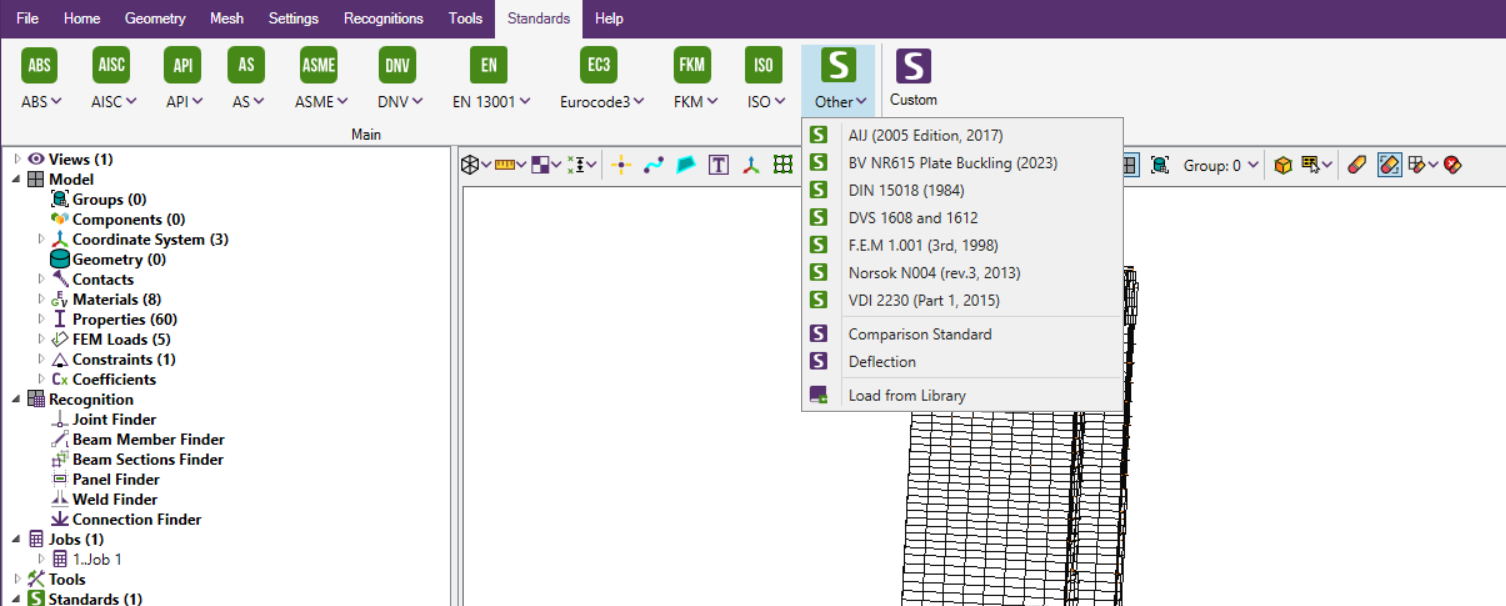Collapse the Model tree node
This screenshot has width=1506, height=606.
17,179
